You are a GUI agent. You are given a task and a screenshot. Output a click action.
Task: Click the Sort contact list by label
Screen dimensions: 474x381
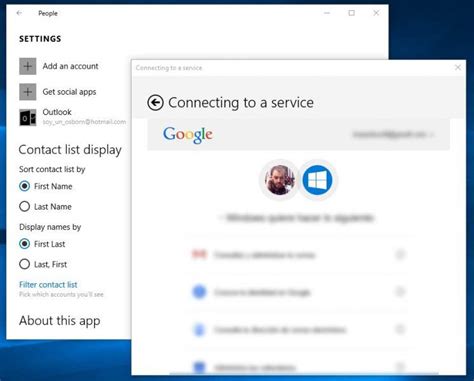(x=52, y=169)
